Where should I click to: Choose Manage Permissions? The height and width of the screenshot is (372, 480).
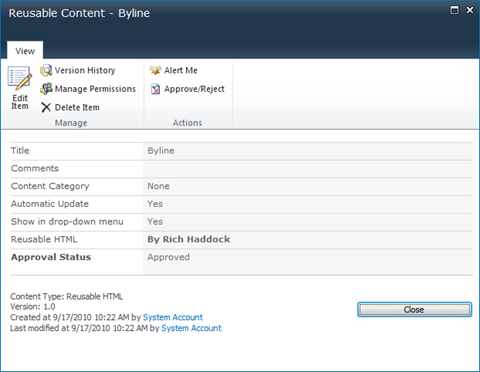point(95,89)
